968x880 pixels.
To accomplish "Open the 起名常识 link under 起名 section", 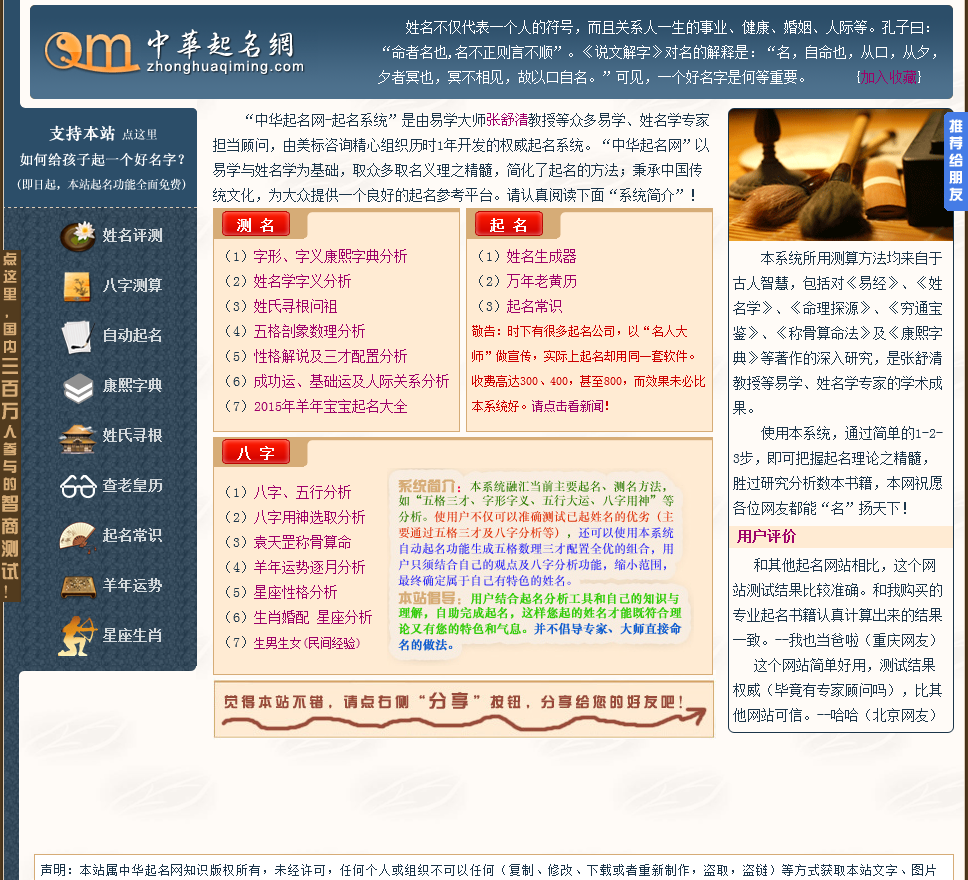I will [534, 306].
